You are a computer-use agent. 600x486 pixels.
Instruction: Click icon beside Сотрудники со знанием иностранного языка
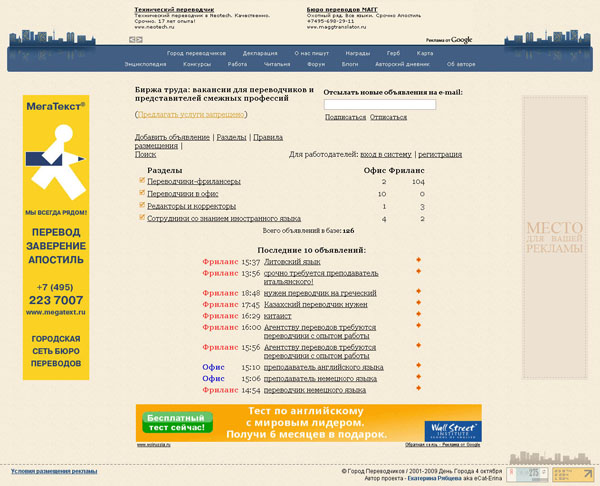[x=142, y=217]
